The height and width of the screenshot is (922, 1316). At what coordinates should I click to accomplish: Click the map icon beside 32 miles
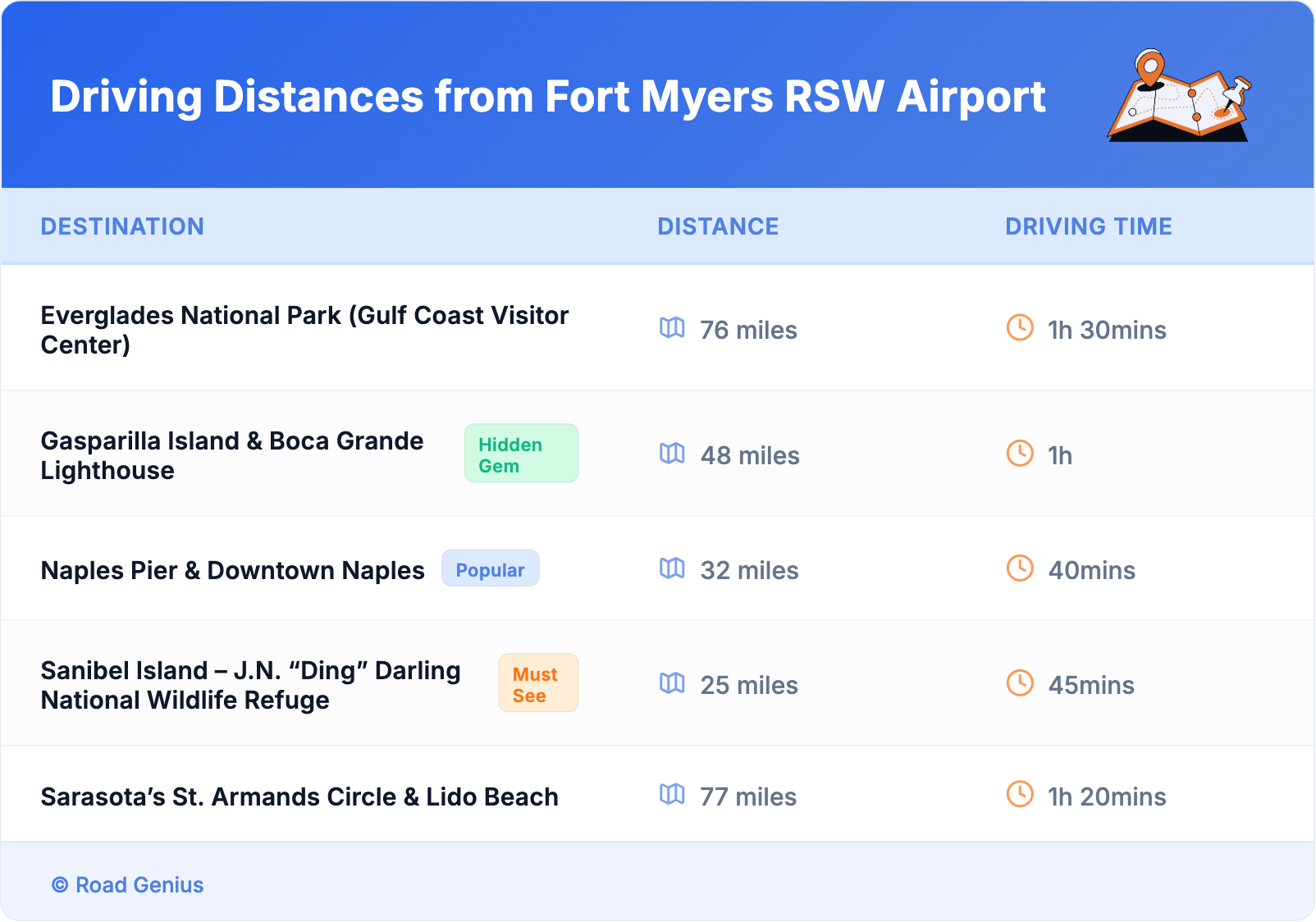click(x=672, y=568)
